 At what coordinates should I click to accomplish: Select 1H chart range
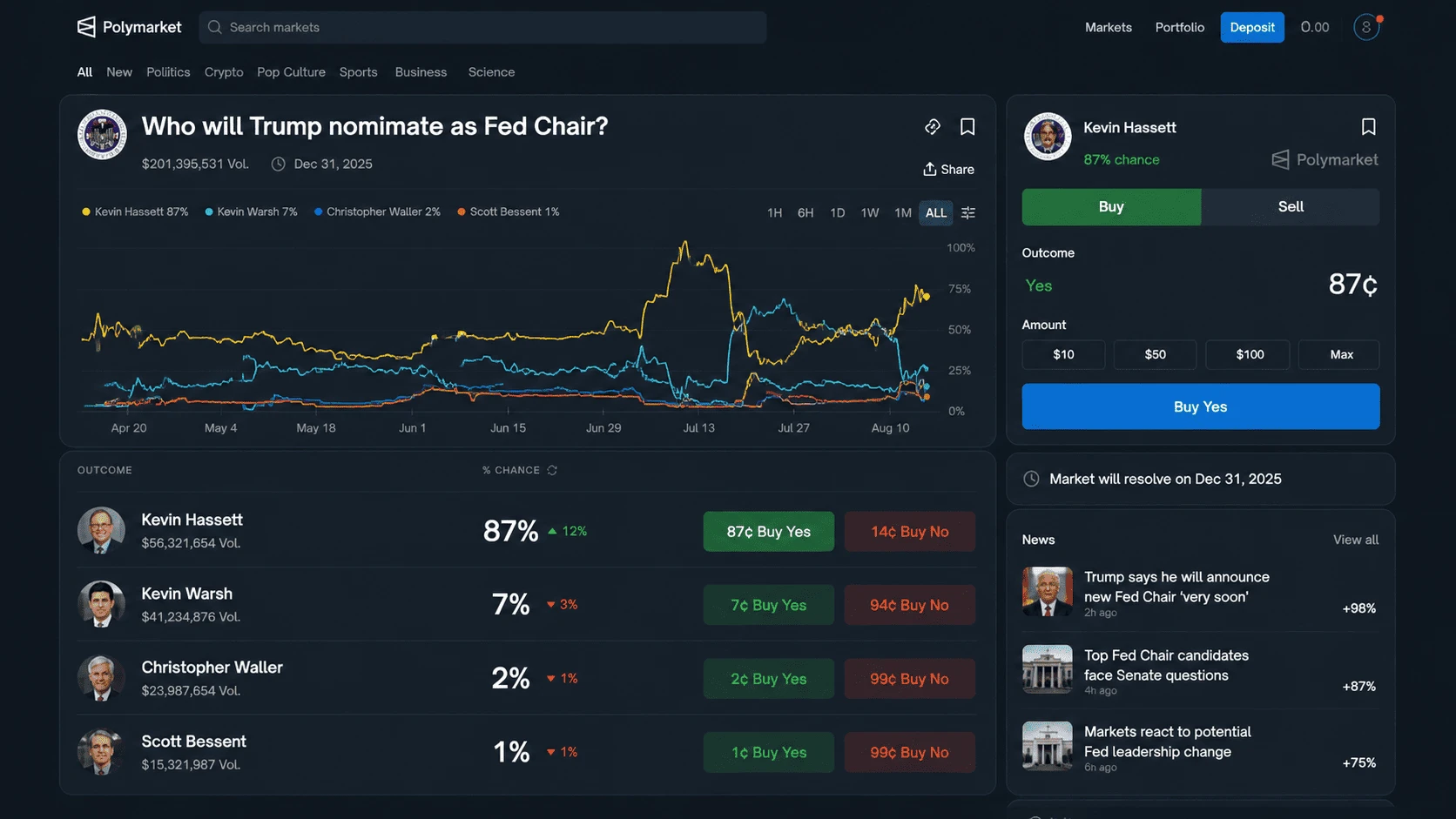[774, 212]
